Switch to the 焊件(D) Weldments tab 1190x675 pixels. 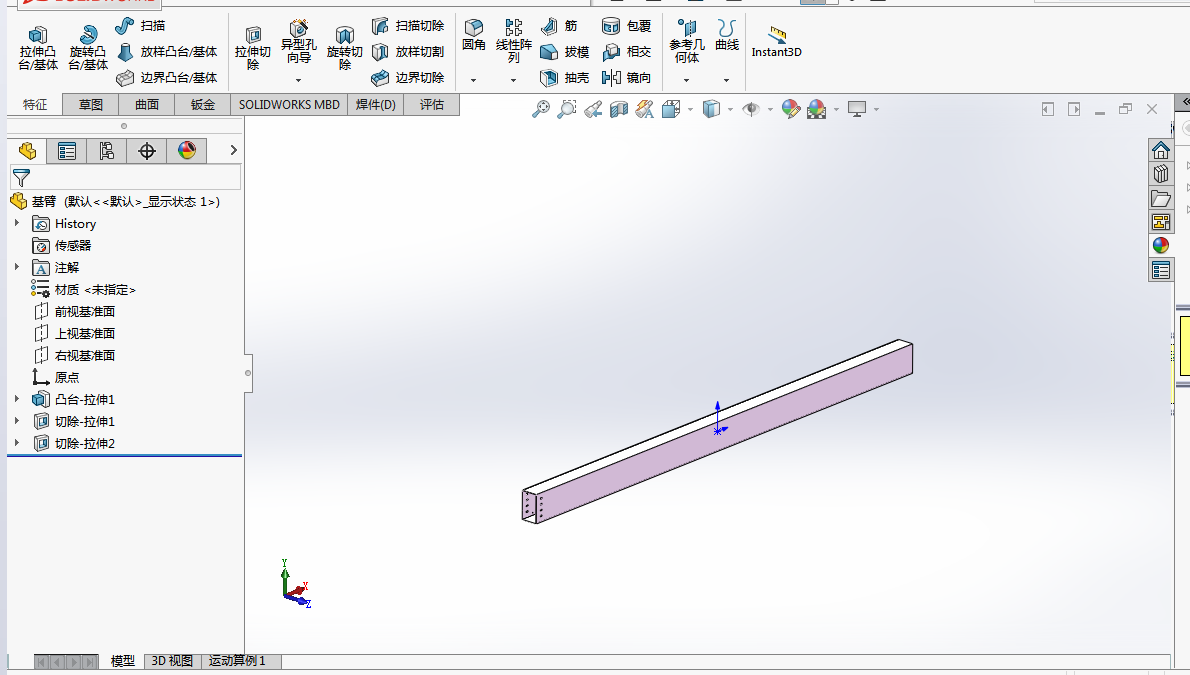point(376,105)
